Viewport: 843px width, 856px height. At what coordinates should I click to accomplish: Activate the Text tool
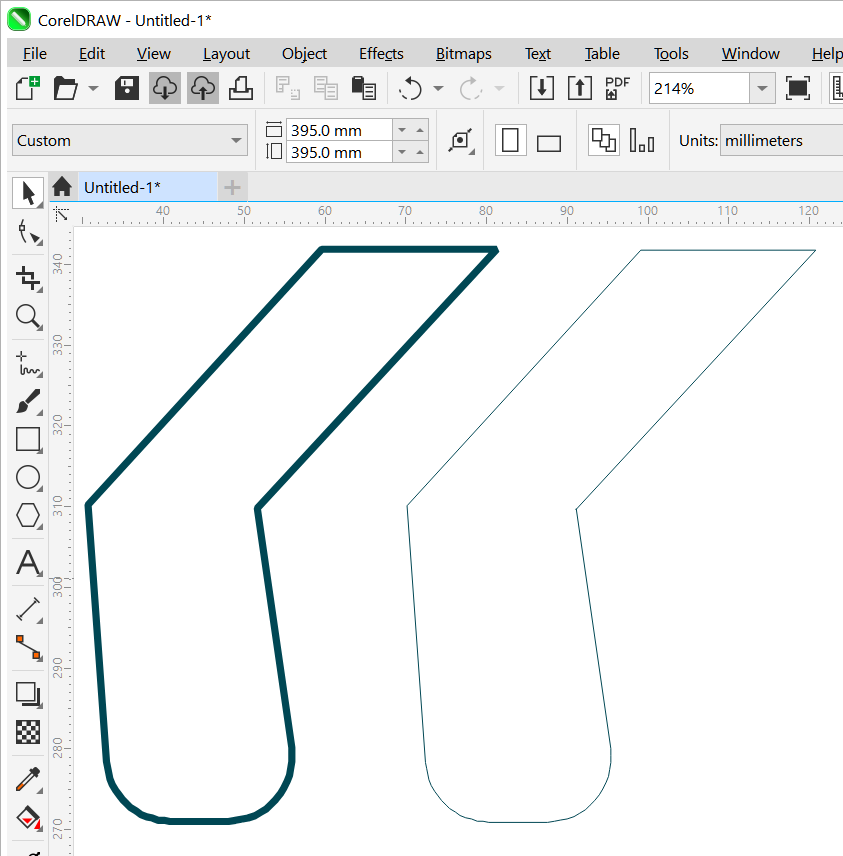(28, 562)
